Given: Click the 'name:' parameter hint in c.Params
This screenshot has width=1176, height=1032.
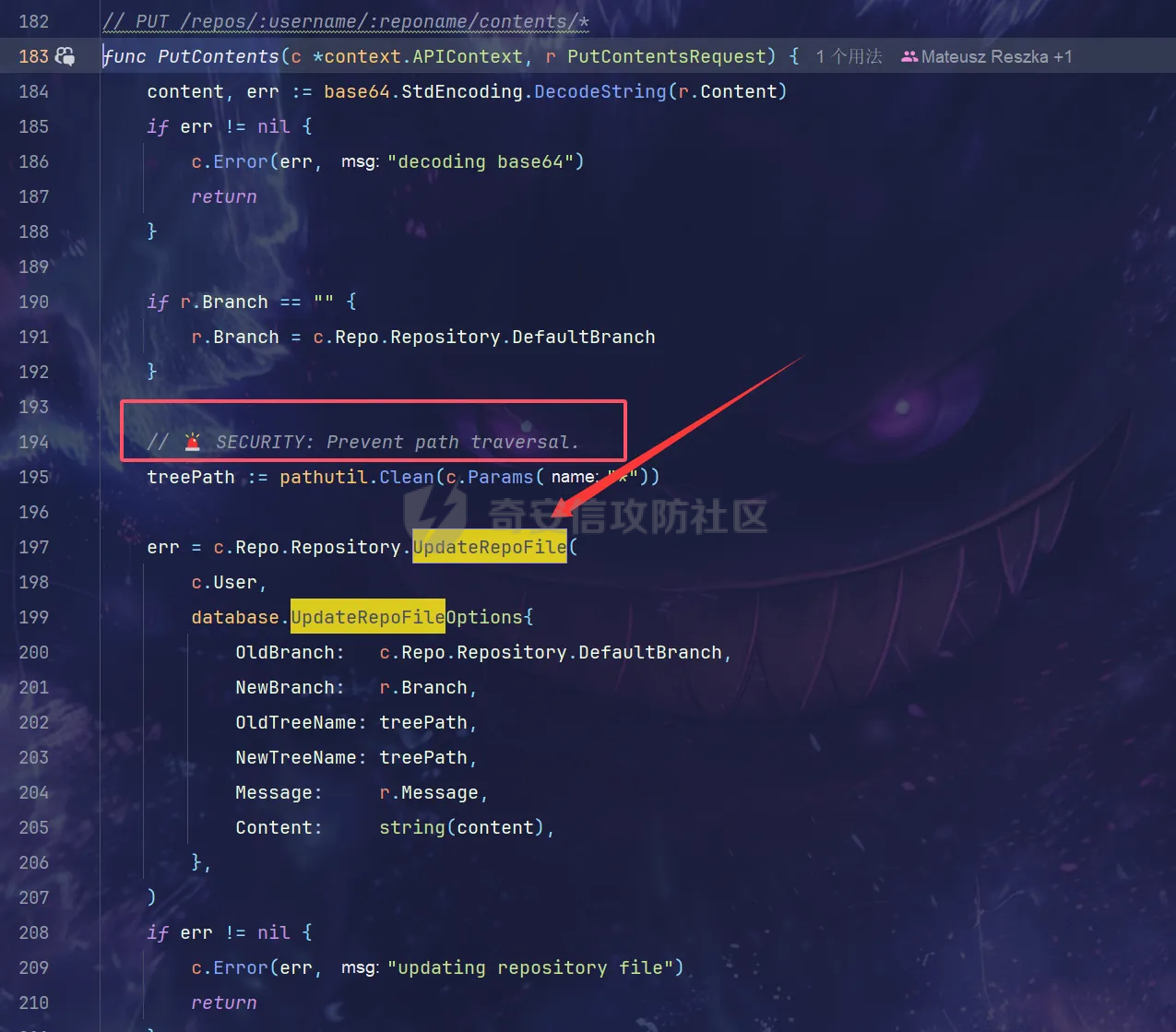Looking at the screenshot, I should click(x=574, y=478).
